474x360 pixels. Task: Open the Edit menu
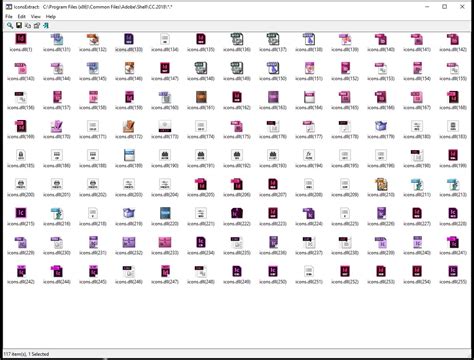click(x=22, y=16)
